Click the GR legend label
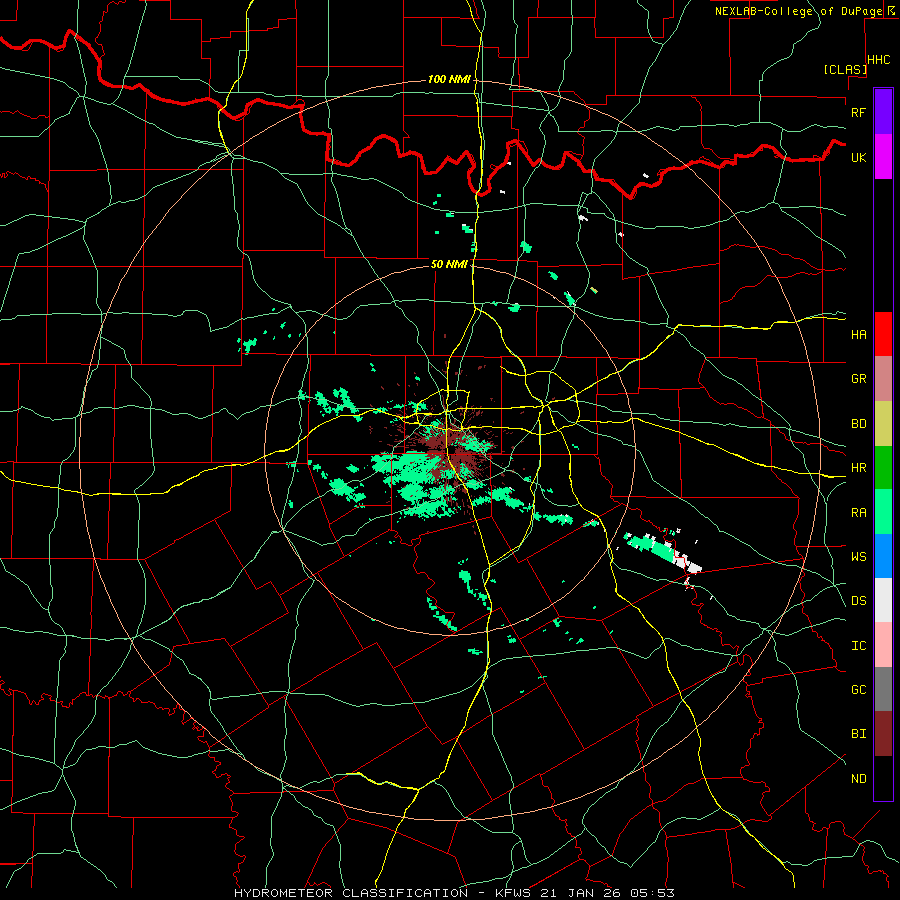The width and height of the screenshot is (900, 900). pos(858,379)
